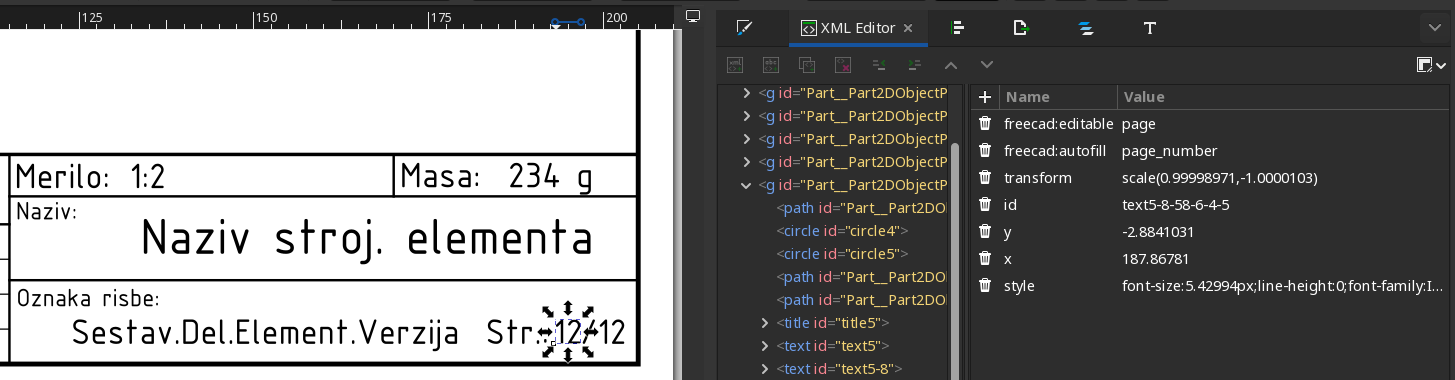Expand the second g Part2DObject node
1455x380 pixels.
point(746,116)
